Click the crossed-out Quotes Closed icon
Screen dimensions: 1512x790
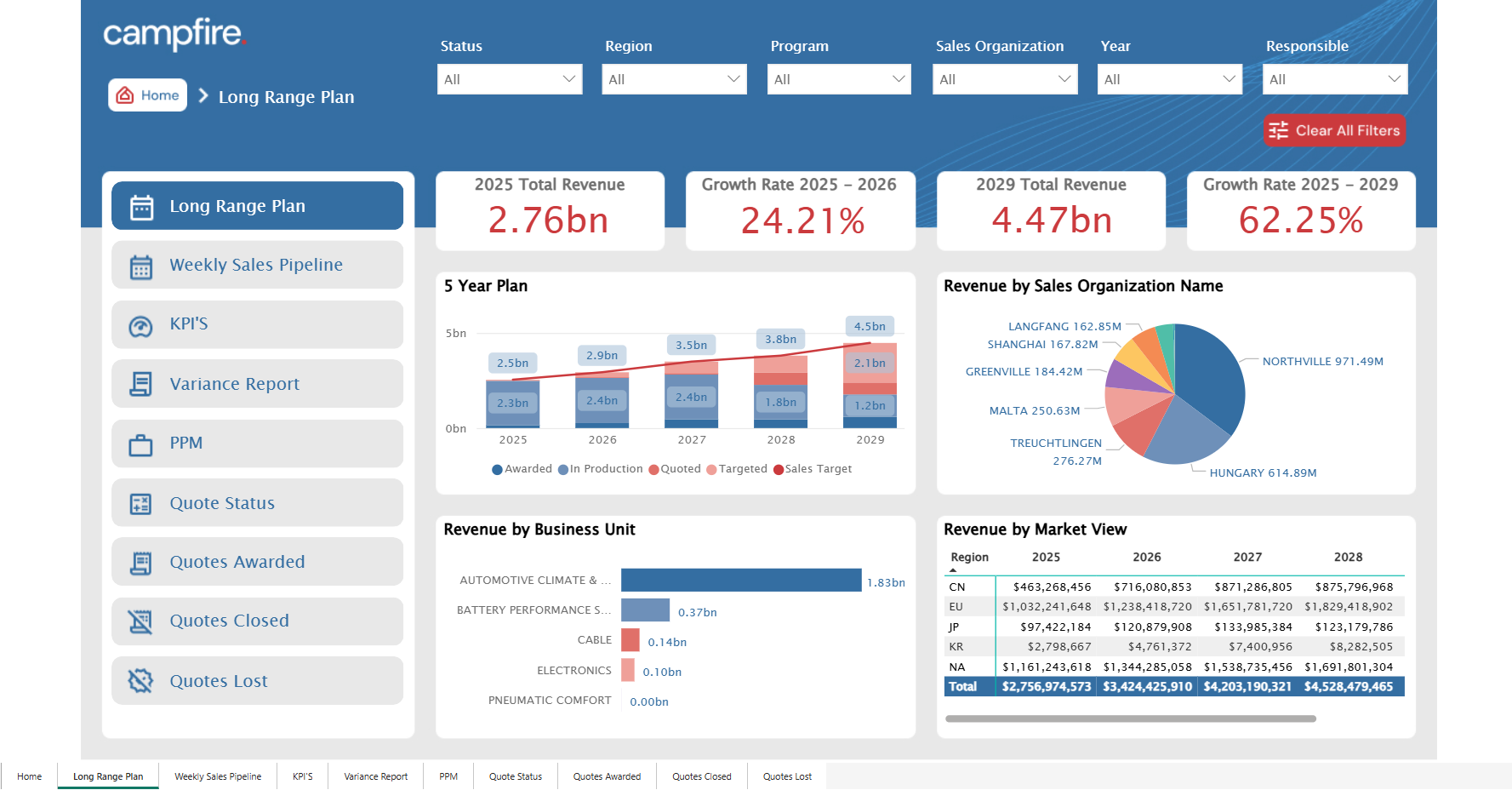pos(141,622)
